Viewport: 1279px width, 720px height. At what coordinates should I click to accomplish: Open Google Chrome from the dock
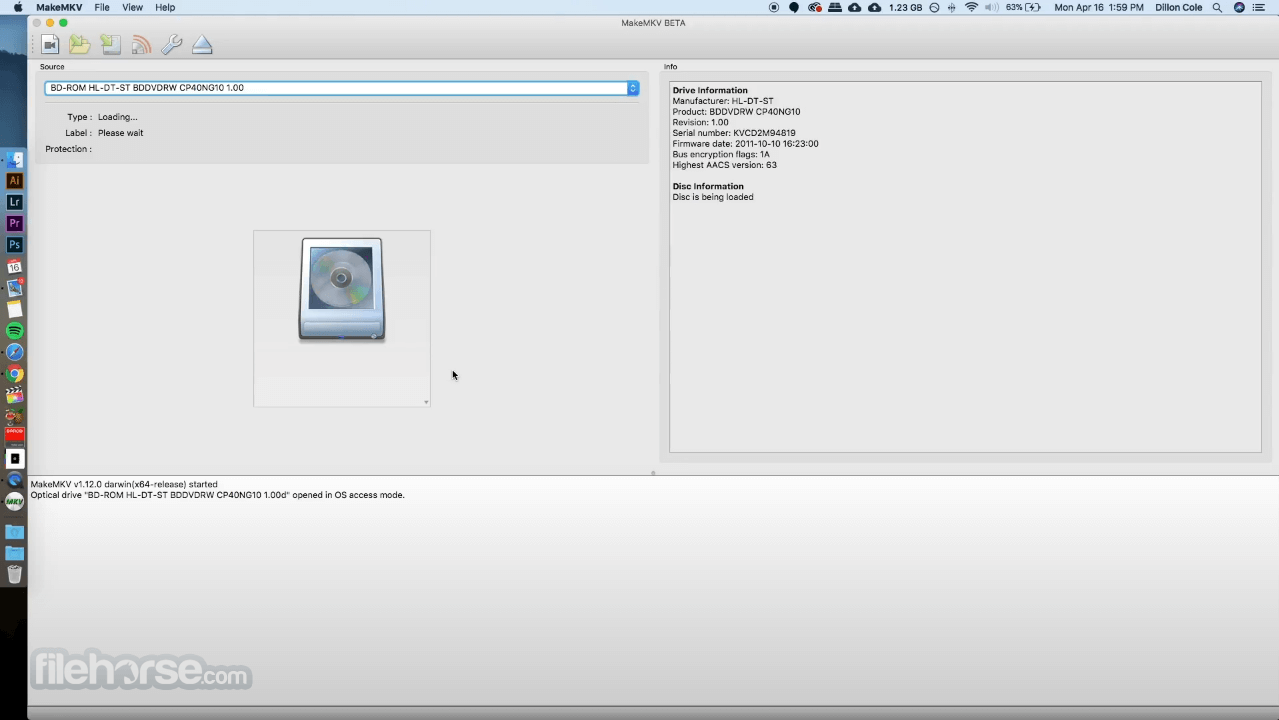(x=14, y=374)
